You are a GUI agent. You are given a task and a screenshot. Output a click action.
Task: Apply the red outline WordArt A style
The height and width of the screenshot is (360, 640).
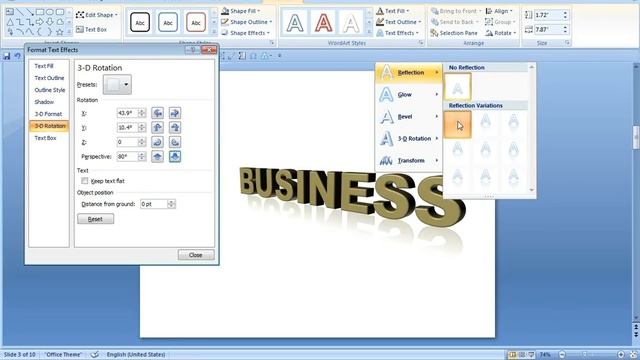[323, 23]
